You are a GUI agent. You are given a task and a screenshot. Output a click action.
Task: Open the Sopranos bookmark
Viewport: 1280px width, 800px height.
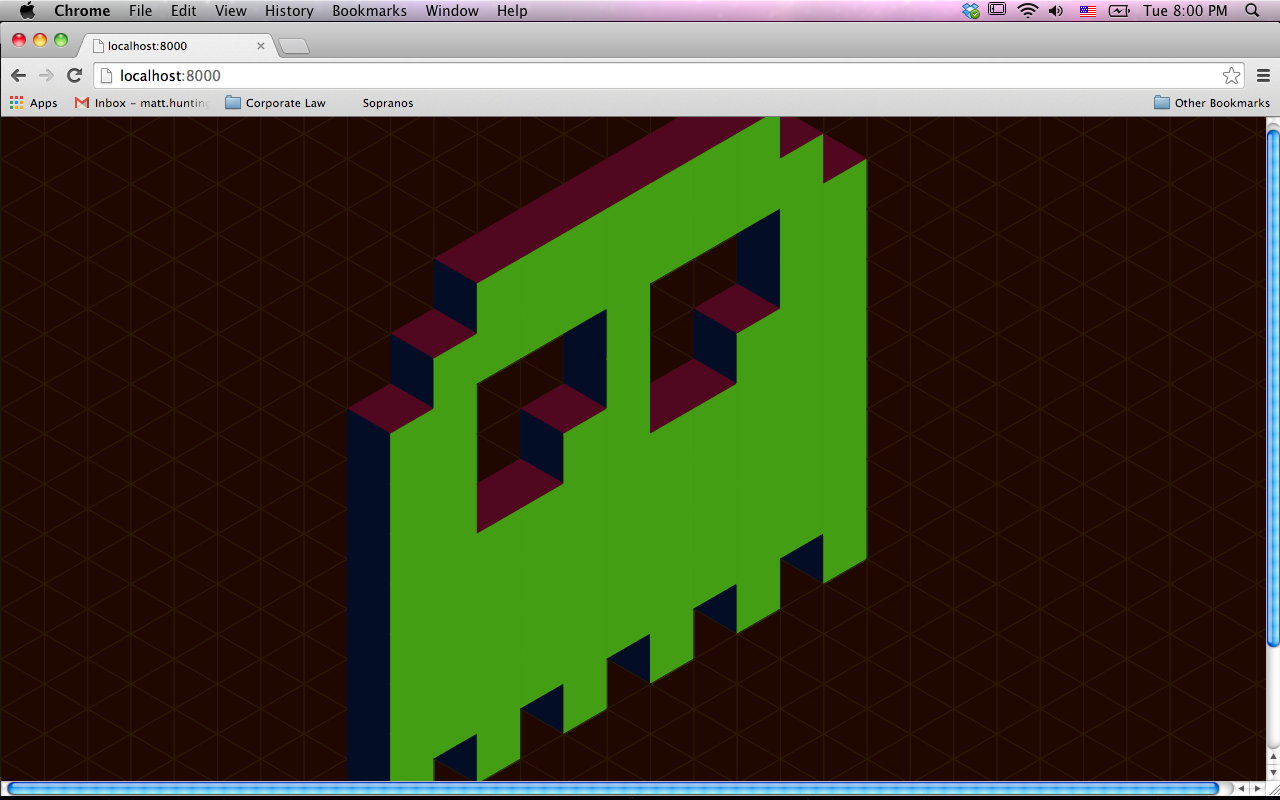[387, 103]
